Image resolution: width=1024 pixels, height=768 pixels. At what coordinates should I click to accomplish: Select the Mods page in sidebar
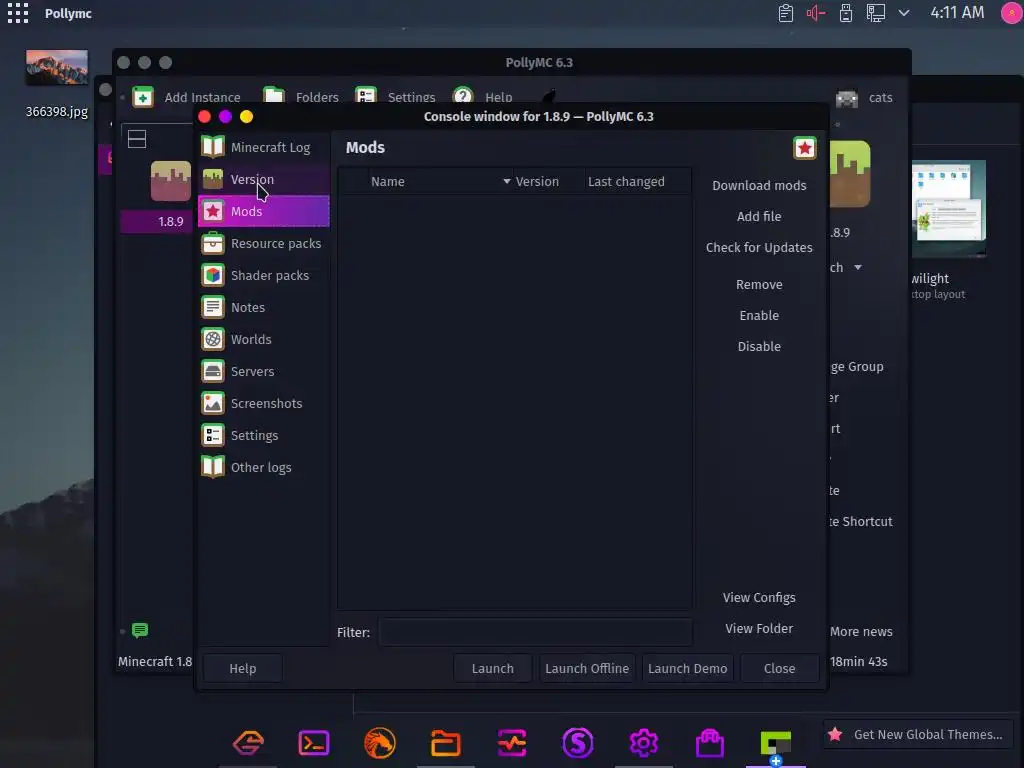point(264,212)
